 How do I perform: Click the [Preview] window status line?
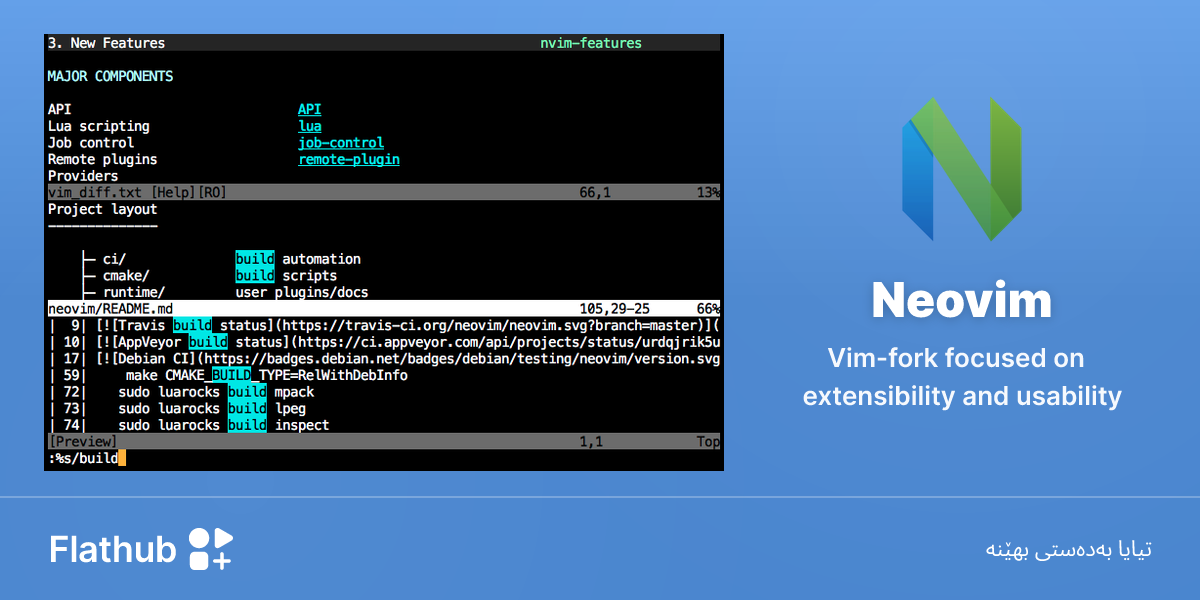pyautogui.click(x=383, y=441)
